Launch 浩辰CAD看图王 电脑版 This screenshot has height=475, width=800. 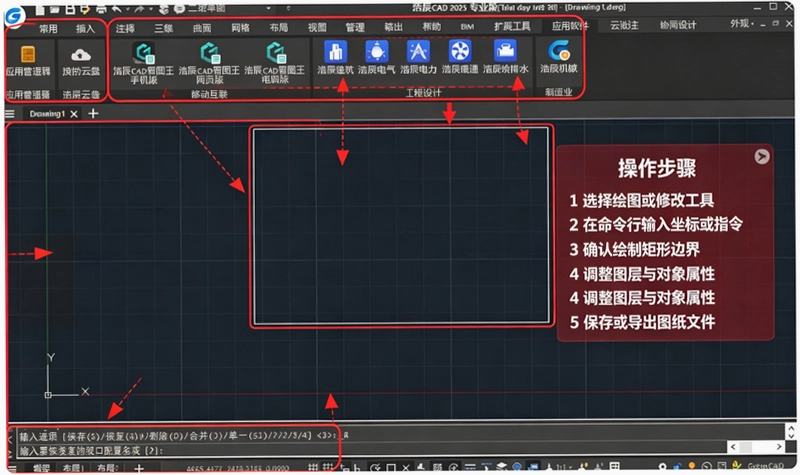pos(274,63)
